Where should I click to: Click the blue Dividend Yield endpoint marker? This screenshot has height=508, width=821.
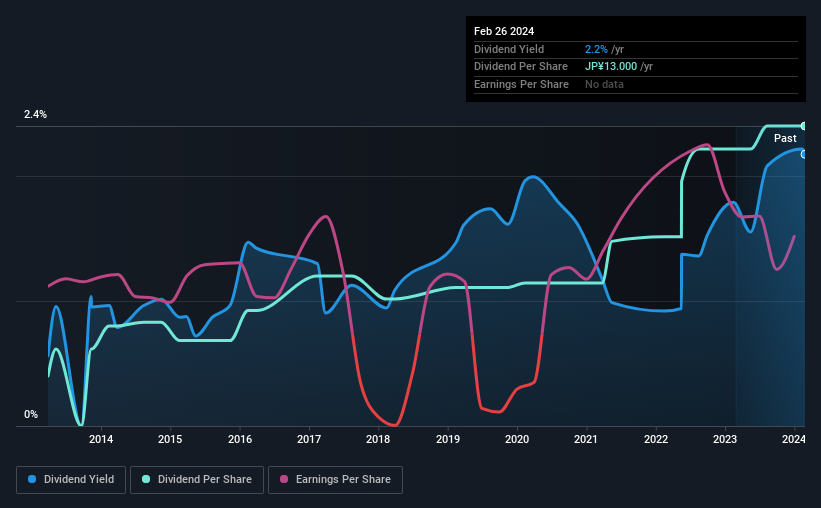pyautogui.click(x=803, y=154)
